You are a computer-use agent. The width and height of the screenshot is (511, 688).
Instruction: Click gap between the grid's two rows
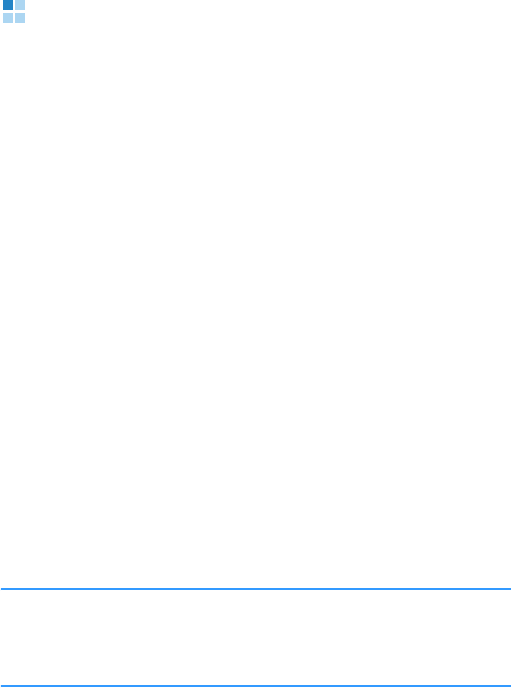point(14,11)
